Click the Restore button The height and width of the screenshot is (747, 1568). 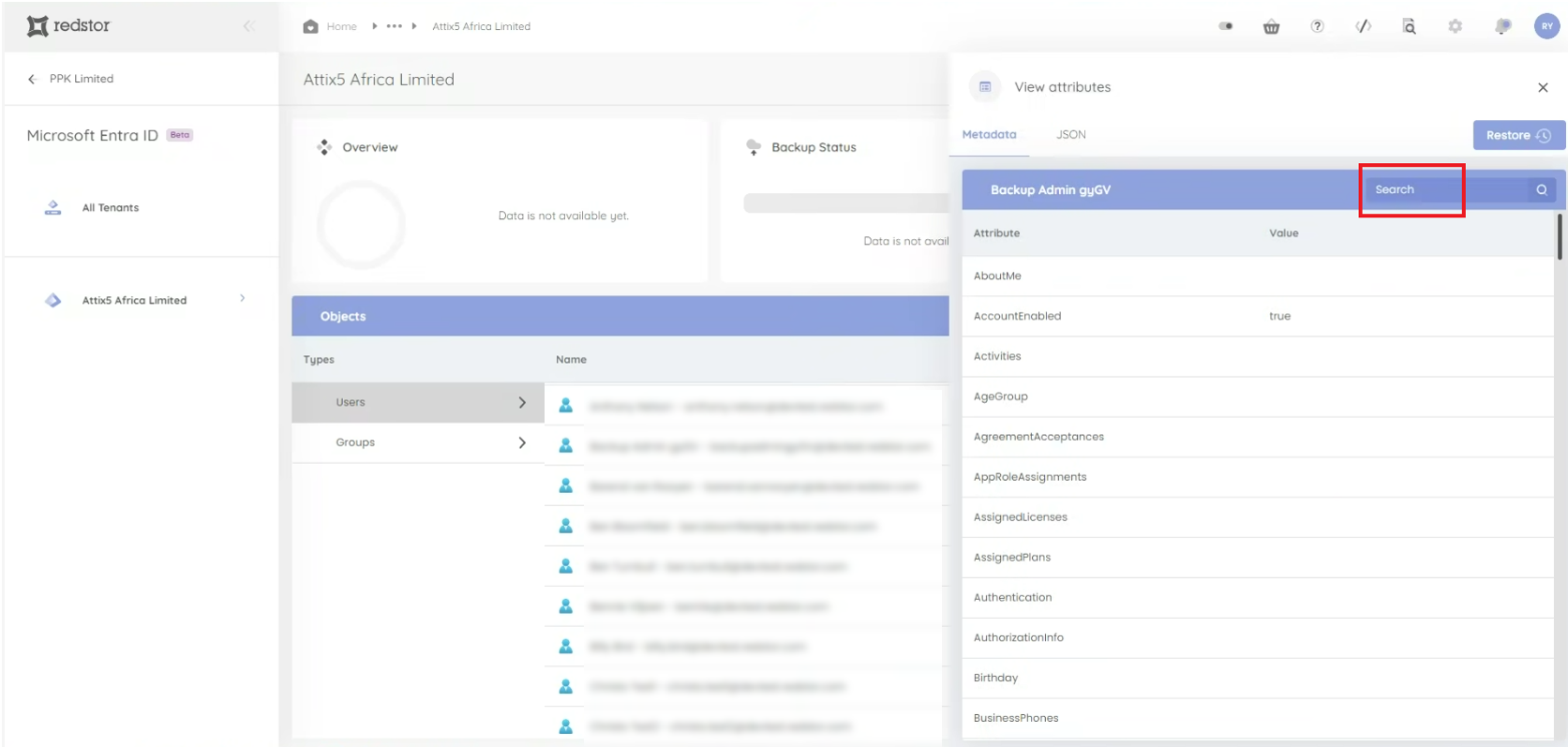1519,135
